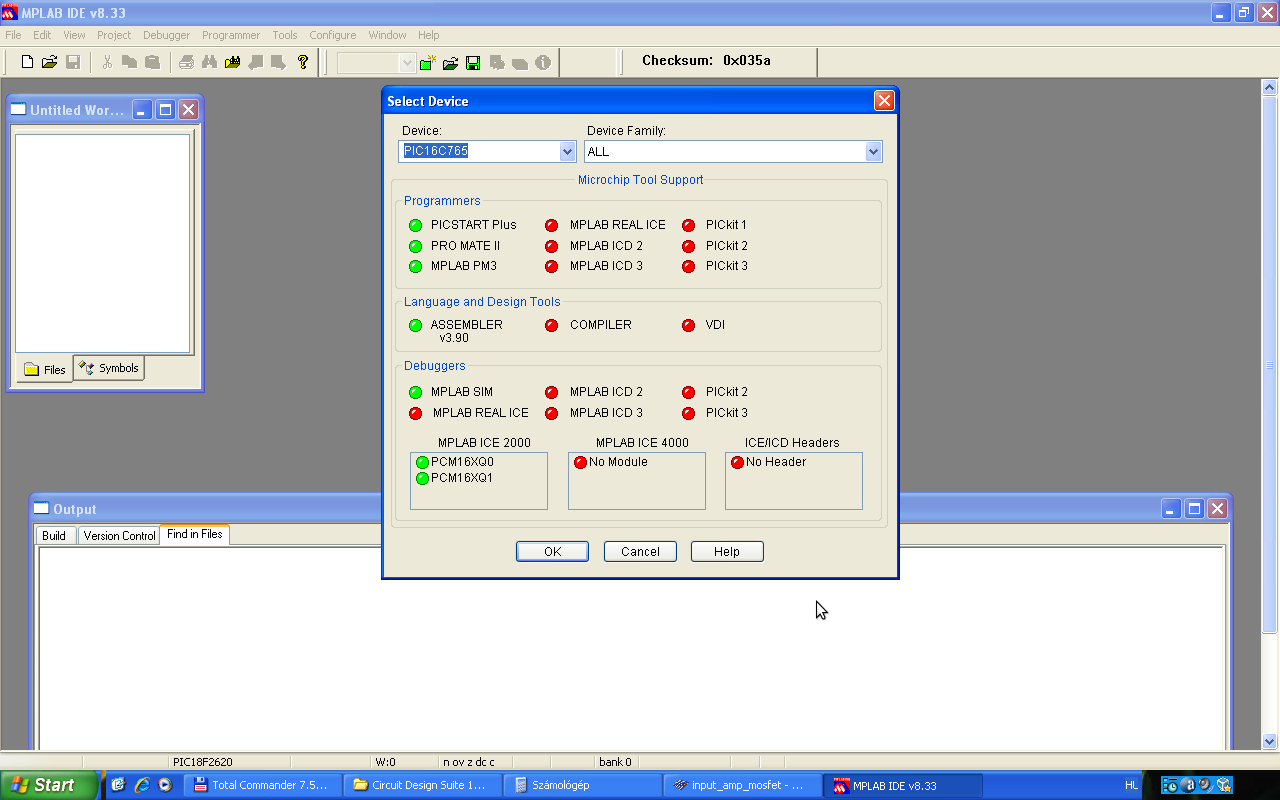This screenshot has height=800, width=1280.
Task: Click the Build Information round icon
Action: pyautogui.click(x=543, y=62)
